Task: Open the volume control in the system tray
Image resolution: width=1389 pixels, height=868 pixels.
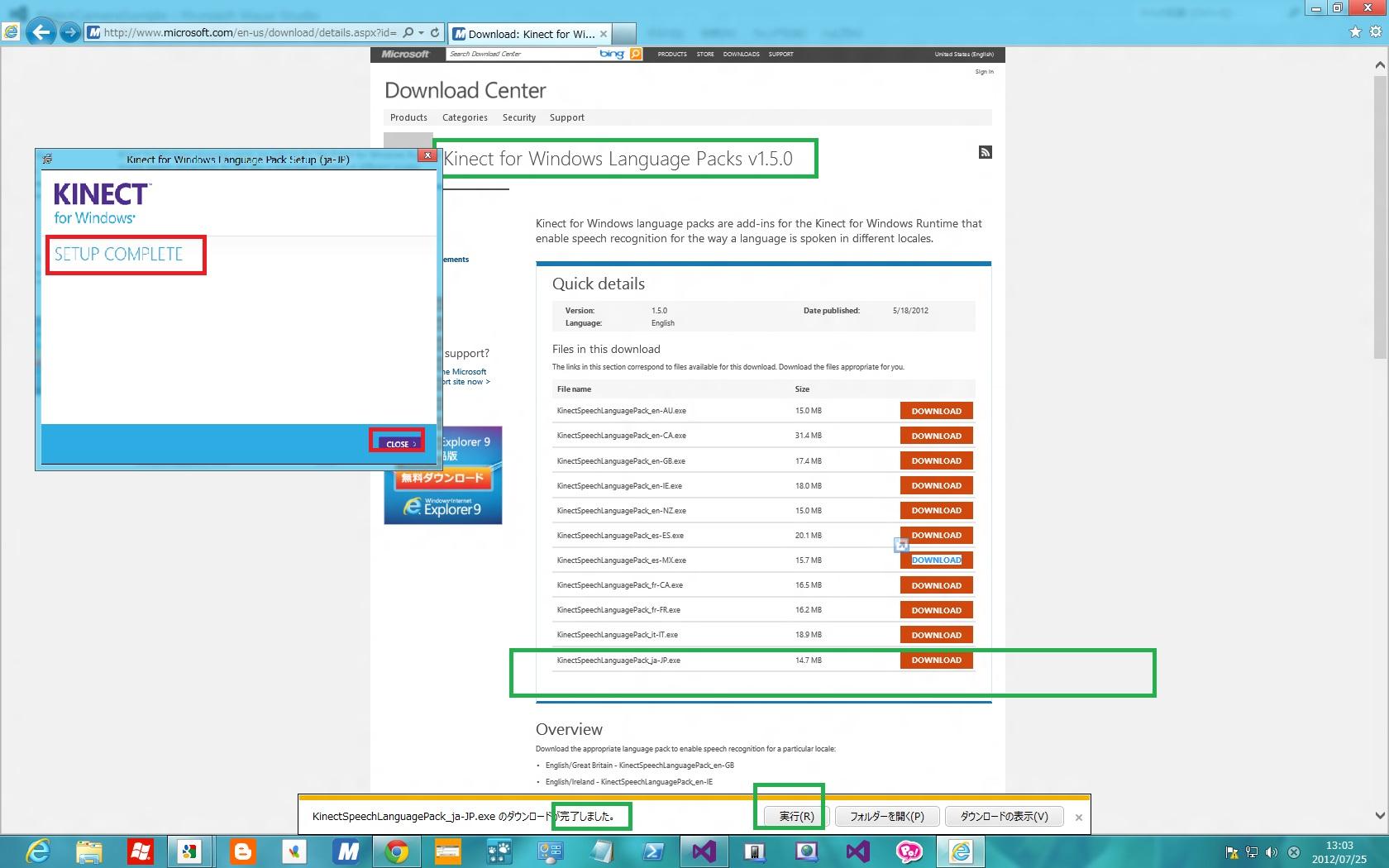Action: click(1272, 852)
